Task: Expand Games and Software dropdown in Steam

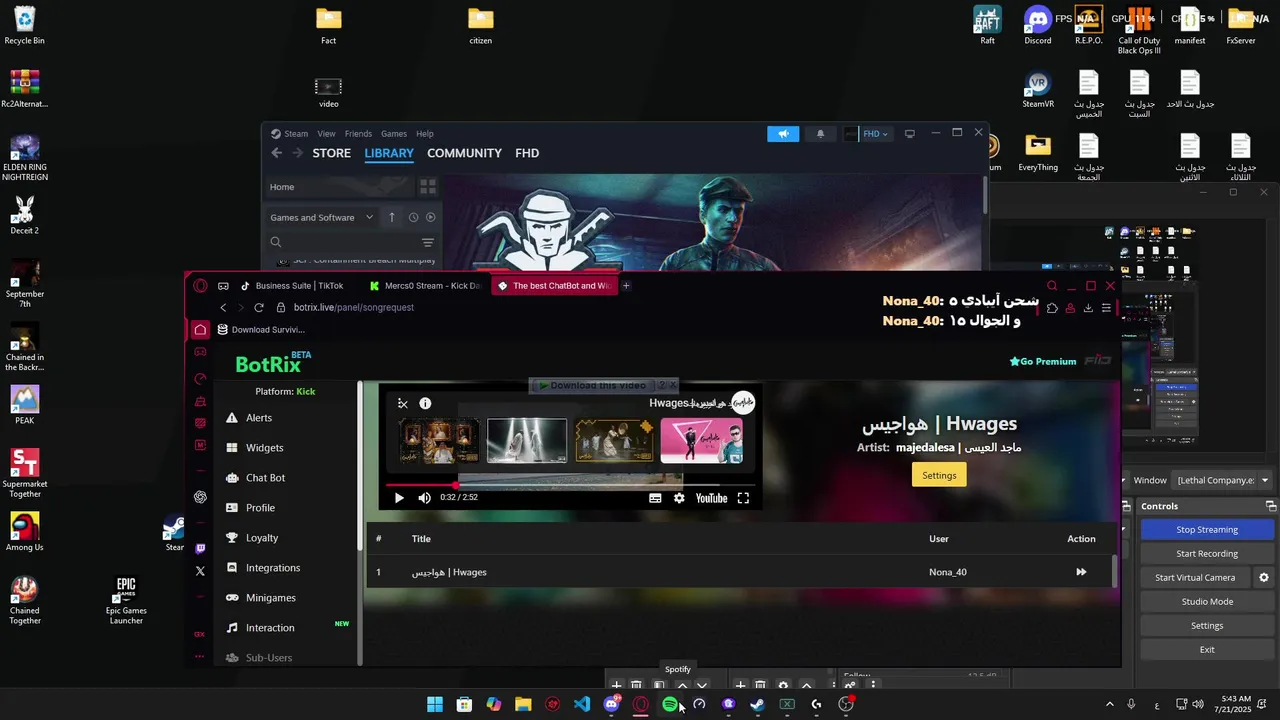Action: (322, 217)
